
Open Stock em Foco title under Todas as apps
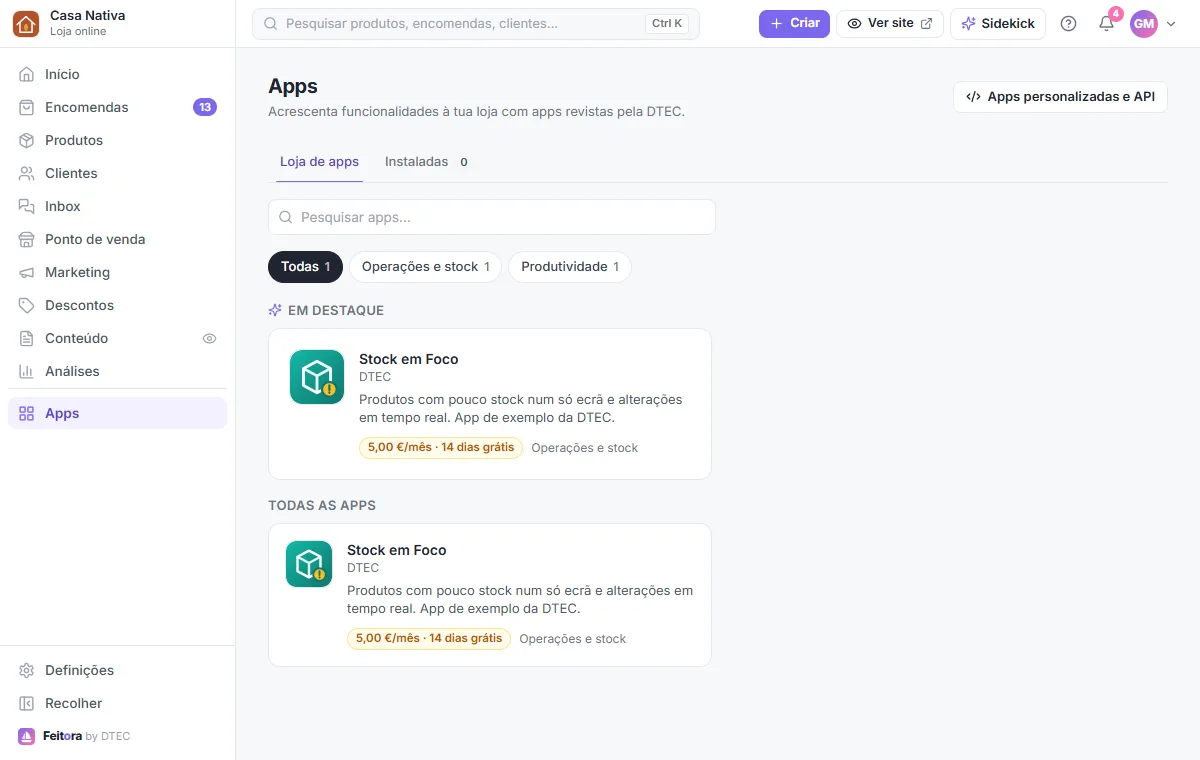(396, 550)
